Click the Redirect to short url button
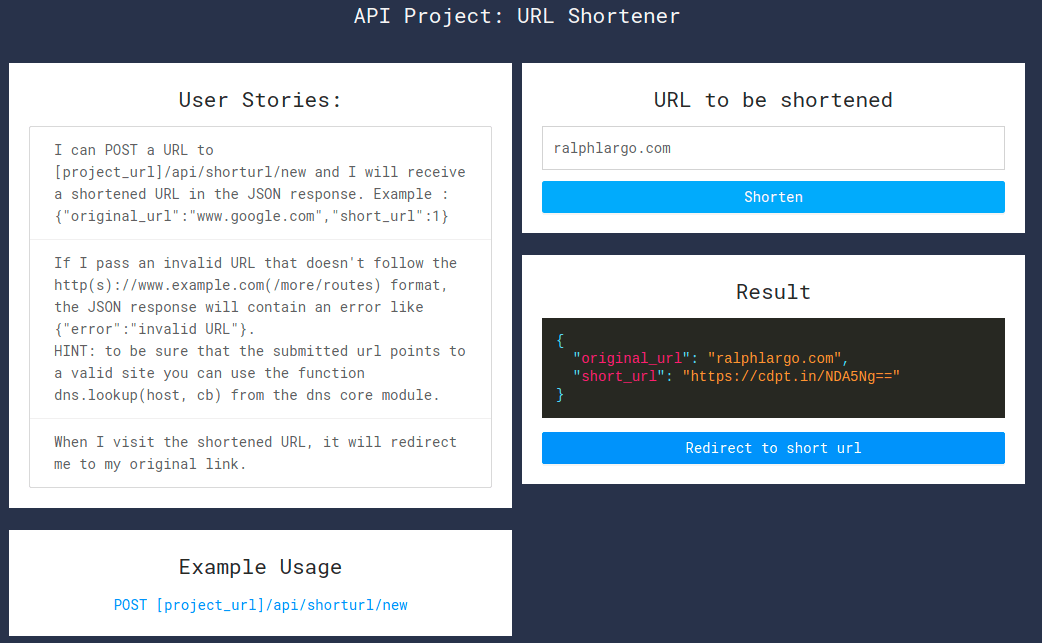 (773, 448)
